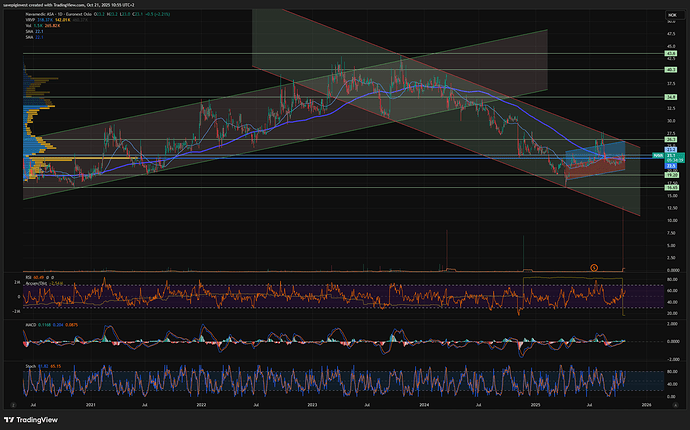Click the 2023 label on time axis
The height and width of the screenshot is (430, 690).
tap(313, 405)
